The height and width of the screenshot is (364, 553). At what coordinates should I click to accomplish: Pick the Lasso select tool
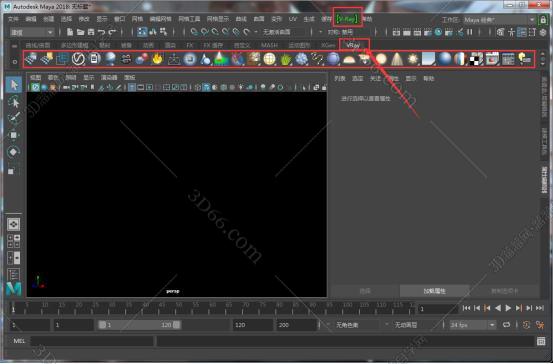13,102
